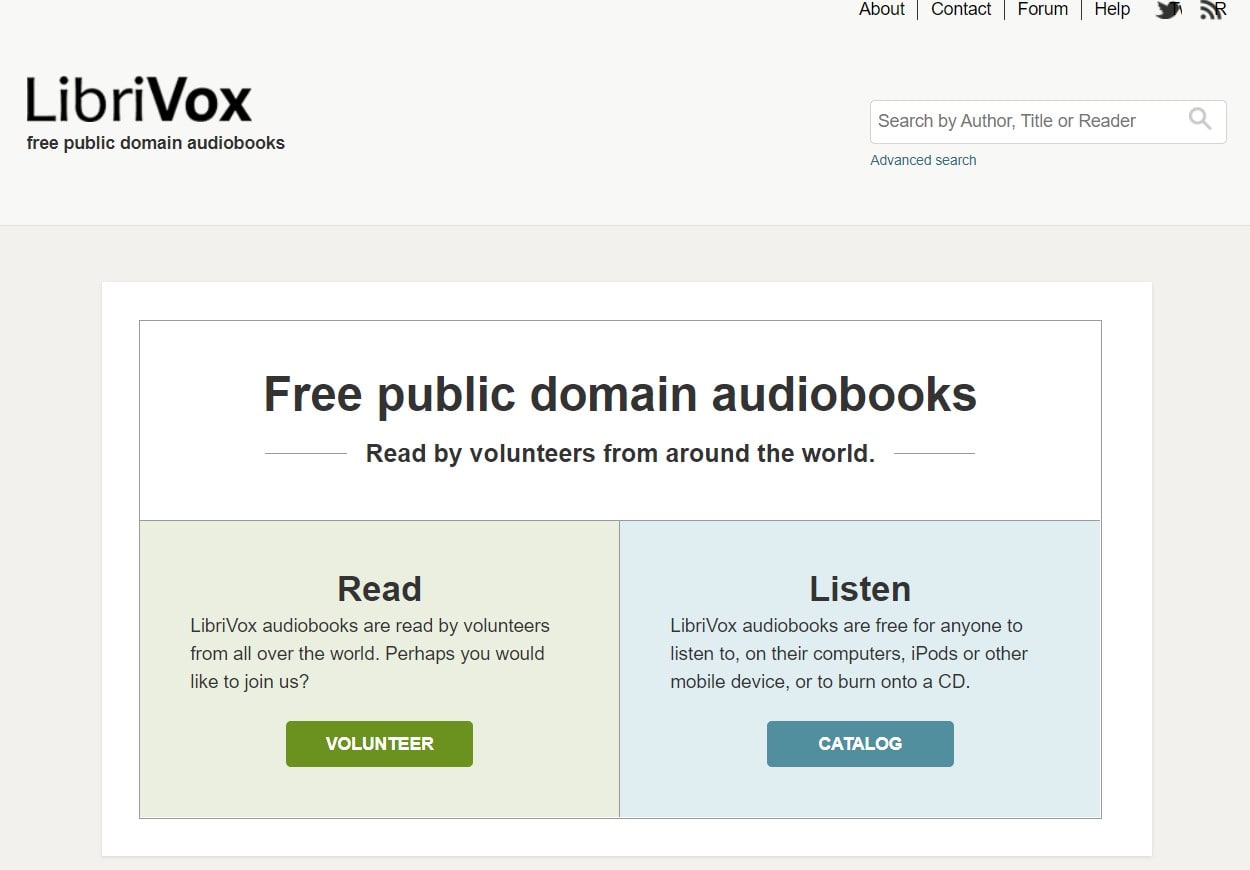Visit the Forum link

[x=1043, y=9]
